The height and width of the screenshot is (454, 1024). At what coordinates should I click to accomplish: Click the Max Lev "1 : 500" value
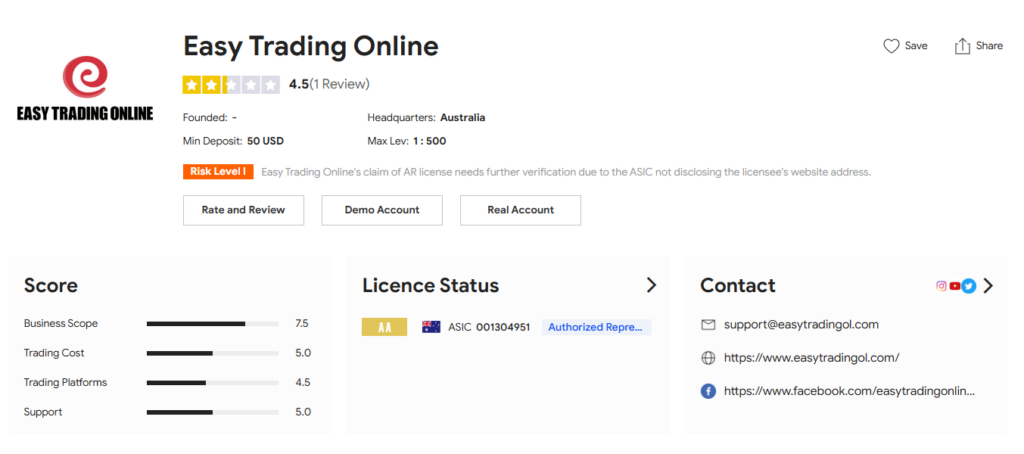[x=430, y=141]
